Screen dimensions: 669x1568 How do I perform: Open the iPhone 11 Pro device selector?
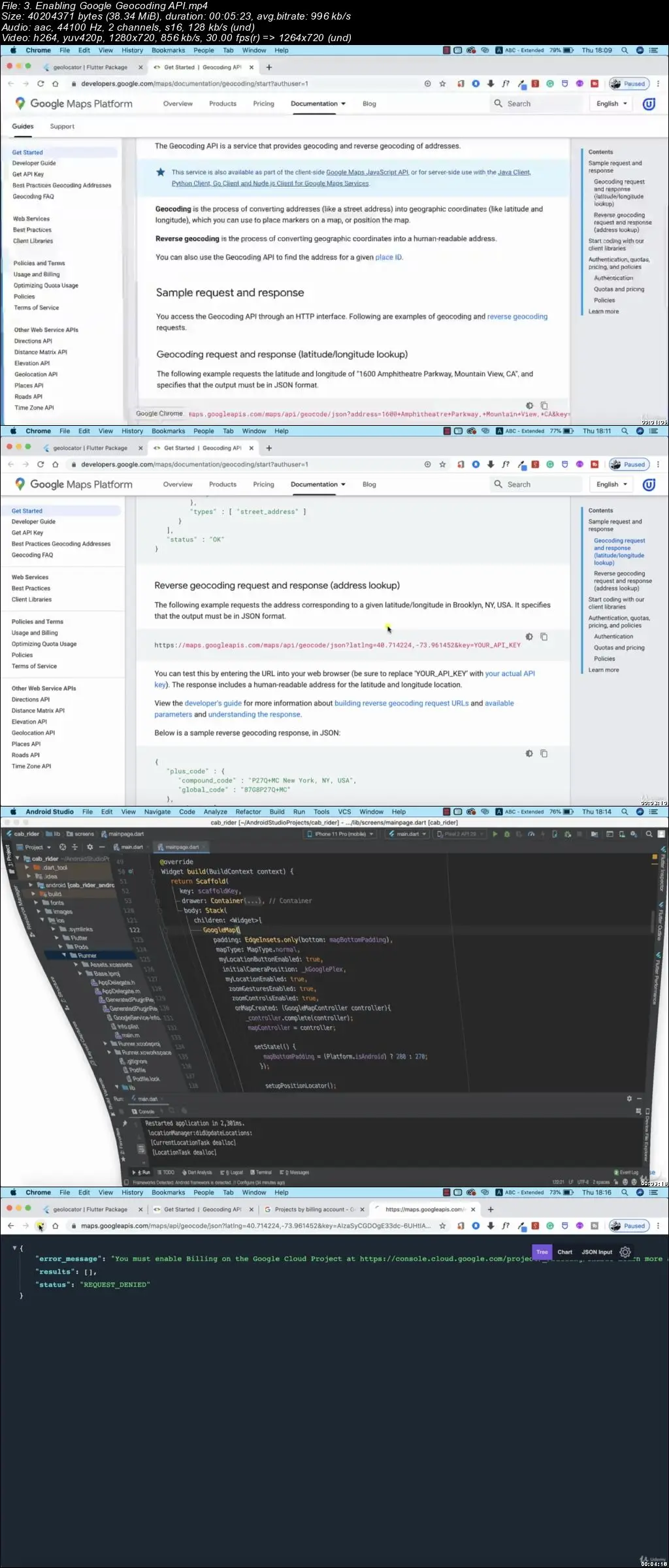(x=340, y=834)
